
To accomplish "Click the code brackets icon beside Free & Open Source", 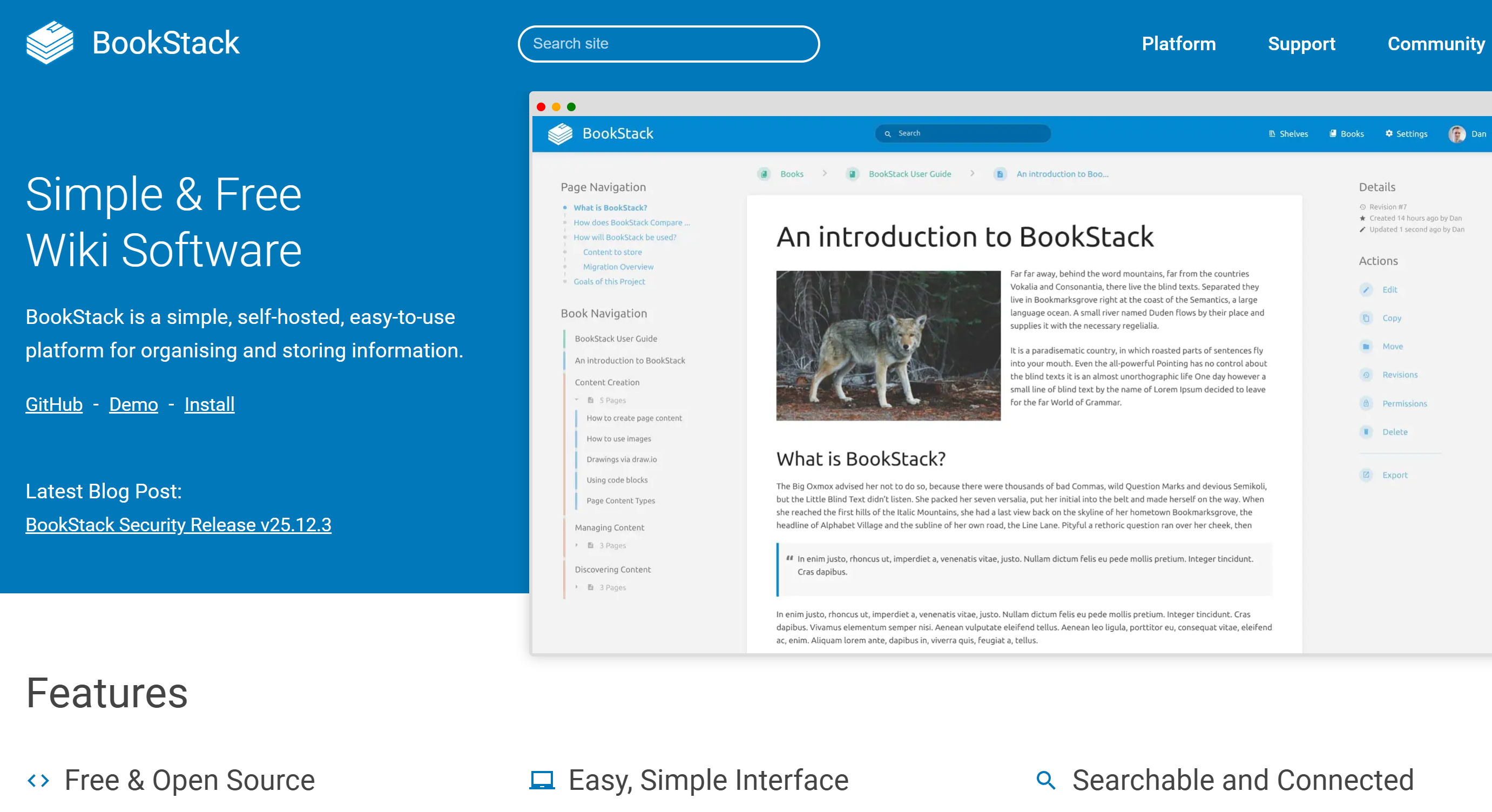I will [38, 781].
